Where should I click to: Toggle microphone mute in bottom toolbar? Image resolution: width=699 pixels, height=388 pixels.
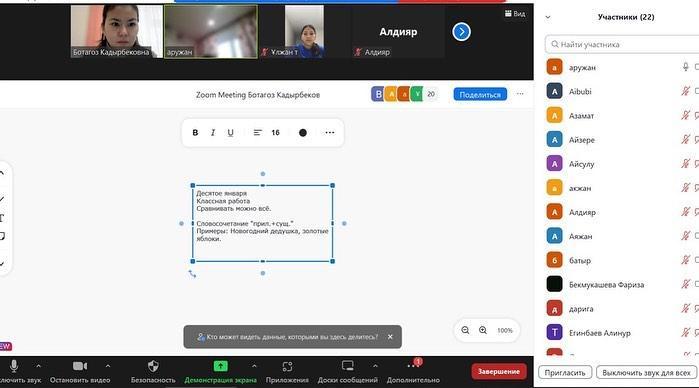tap(14, 366)
